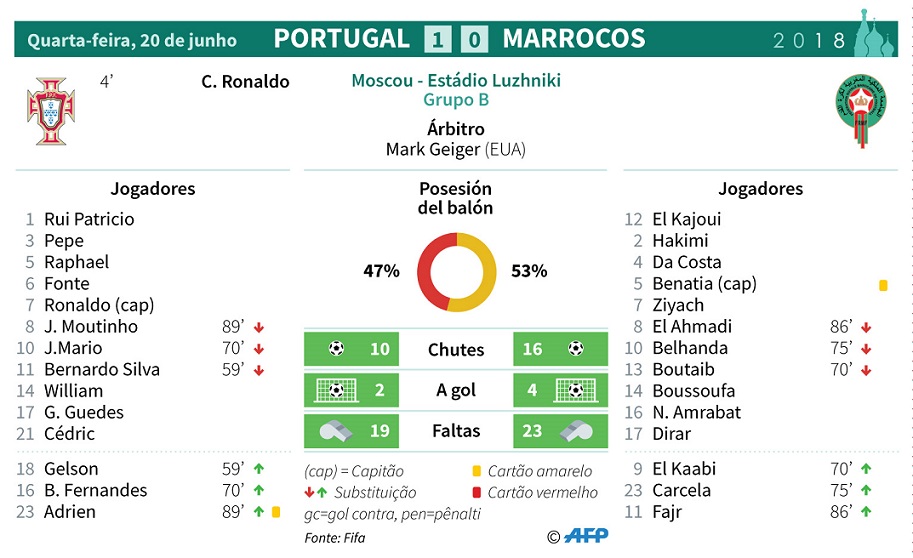Viewport: 913px width, 558px height.
Task: Click the AFP logo
Action: (586, 535)
